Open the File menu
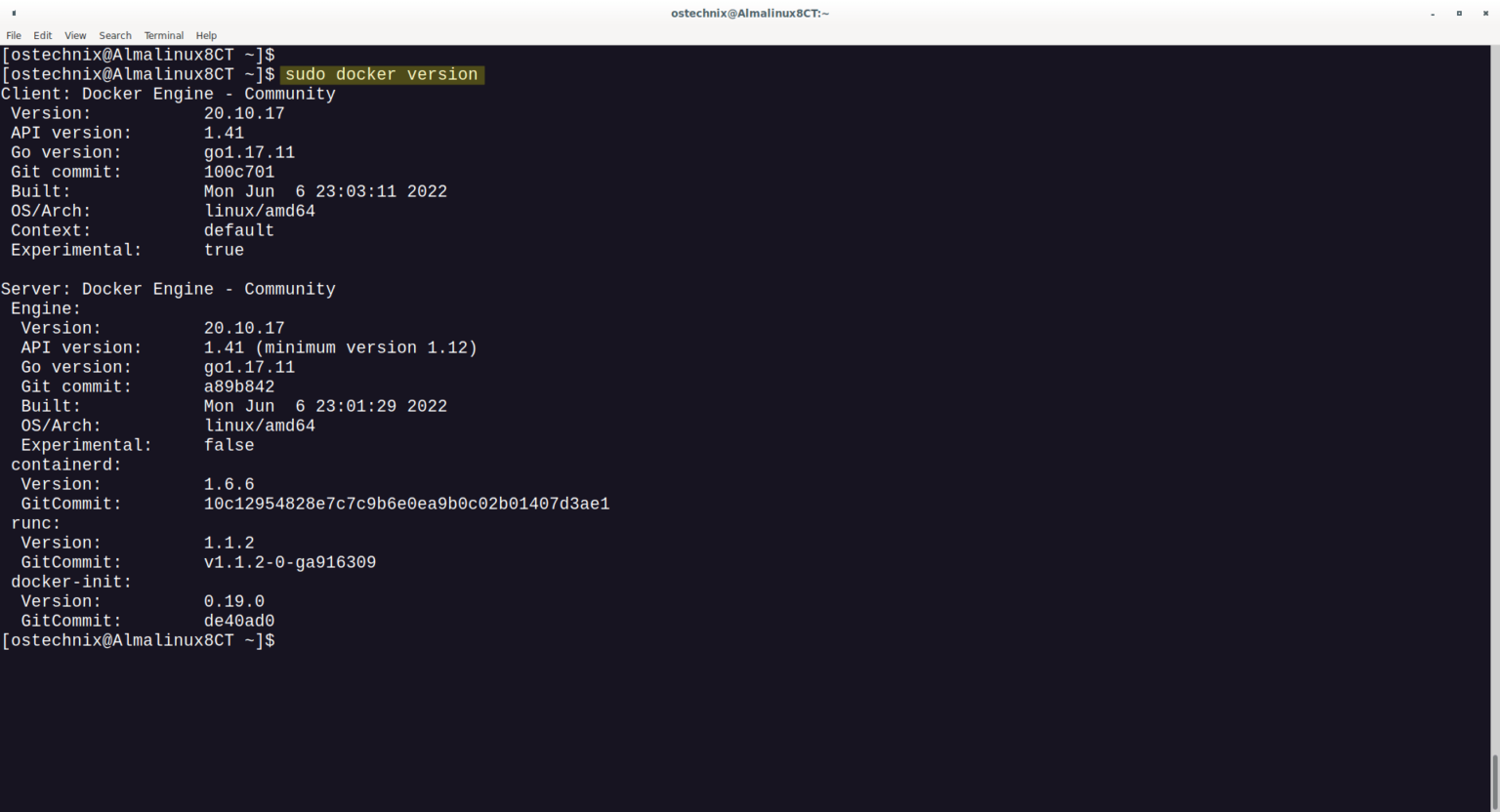 click(14, 35)
